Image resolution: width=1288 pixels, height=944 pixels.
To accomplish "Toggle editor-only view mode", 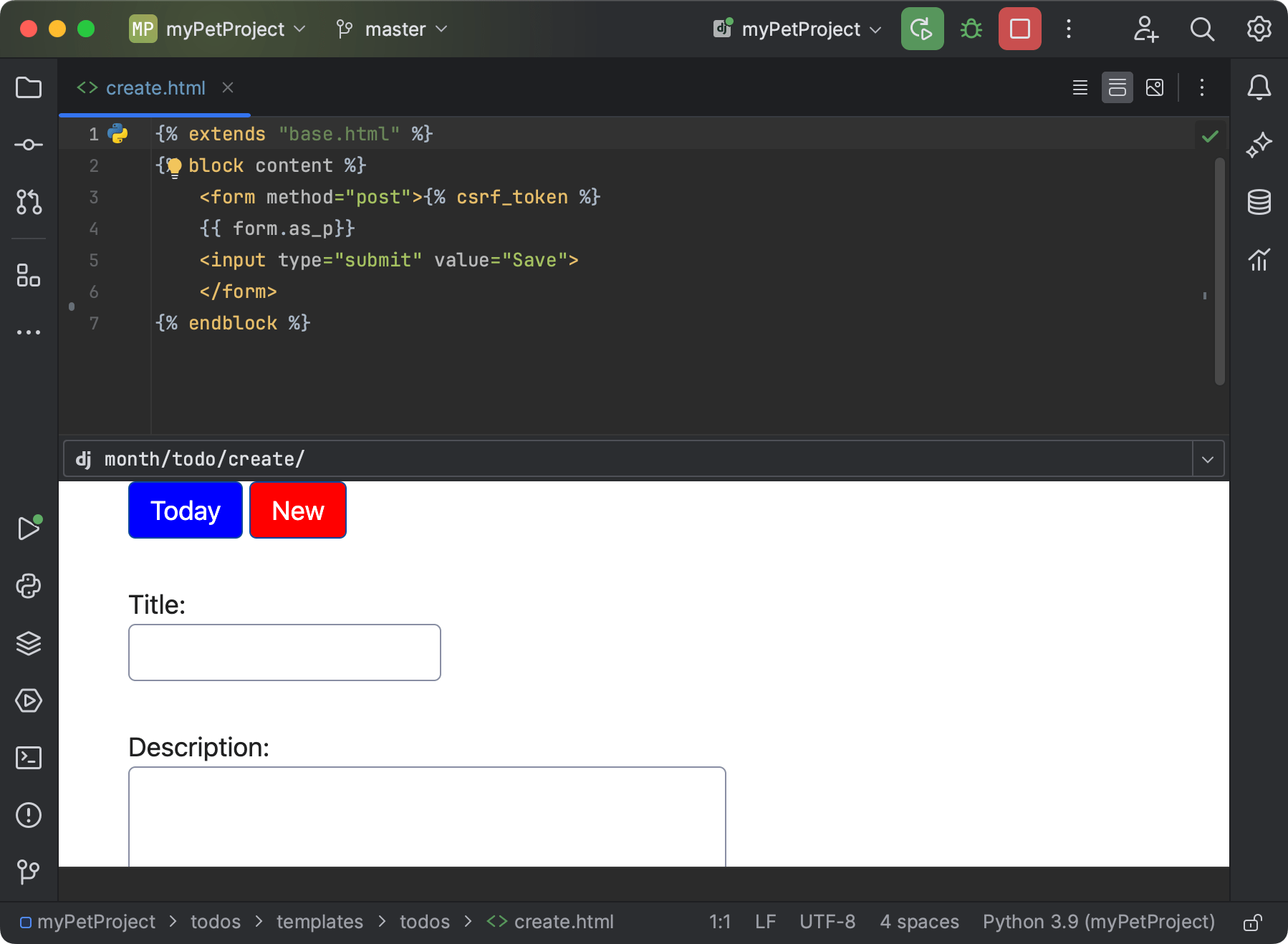I will click(x=1080, y=87).
